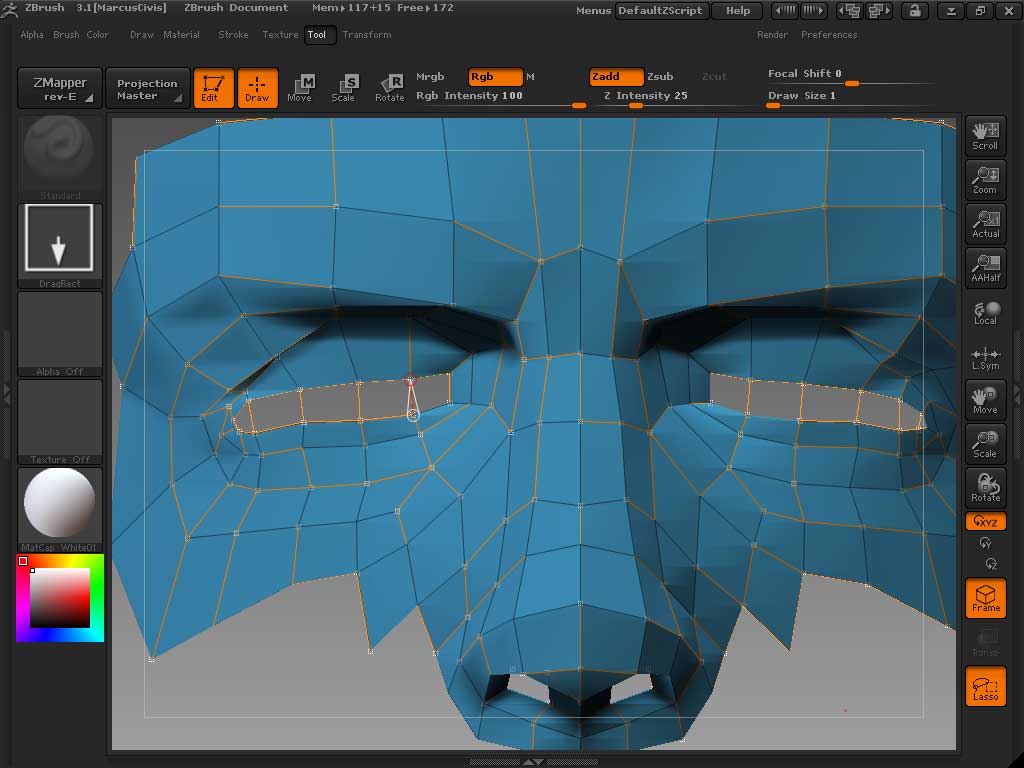Select the Actual size view icon
Viewport: 1024px width, 768px height.
click(985, 224)
